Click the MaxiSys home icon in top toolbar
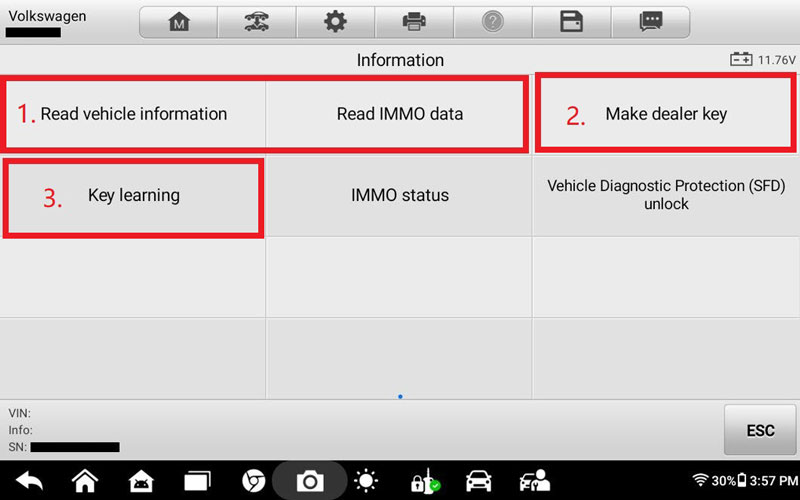The height and width of the screenshot is (500, 800). click(x=179, y=22)
